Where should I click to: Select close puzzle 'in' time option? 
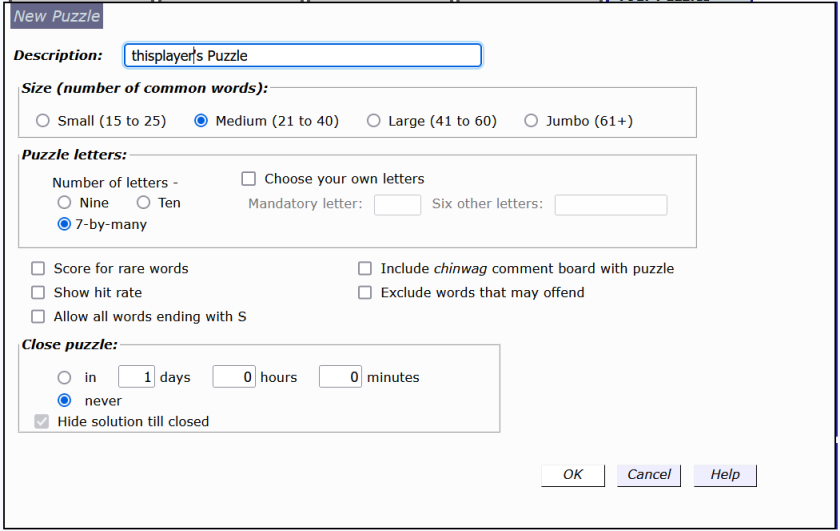tap(65, 378)
